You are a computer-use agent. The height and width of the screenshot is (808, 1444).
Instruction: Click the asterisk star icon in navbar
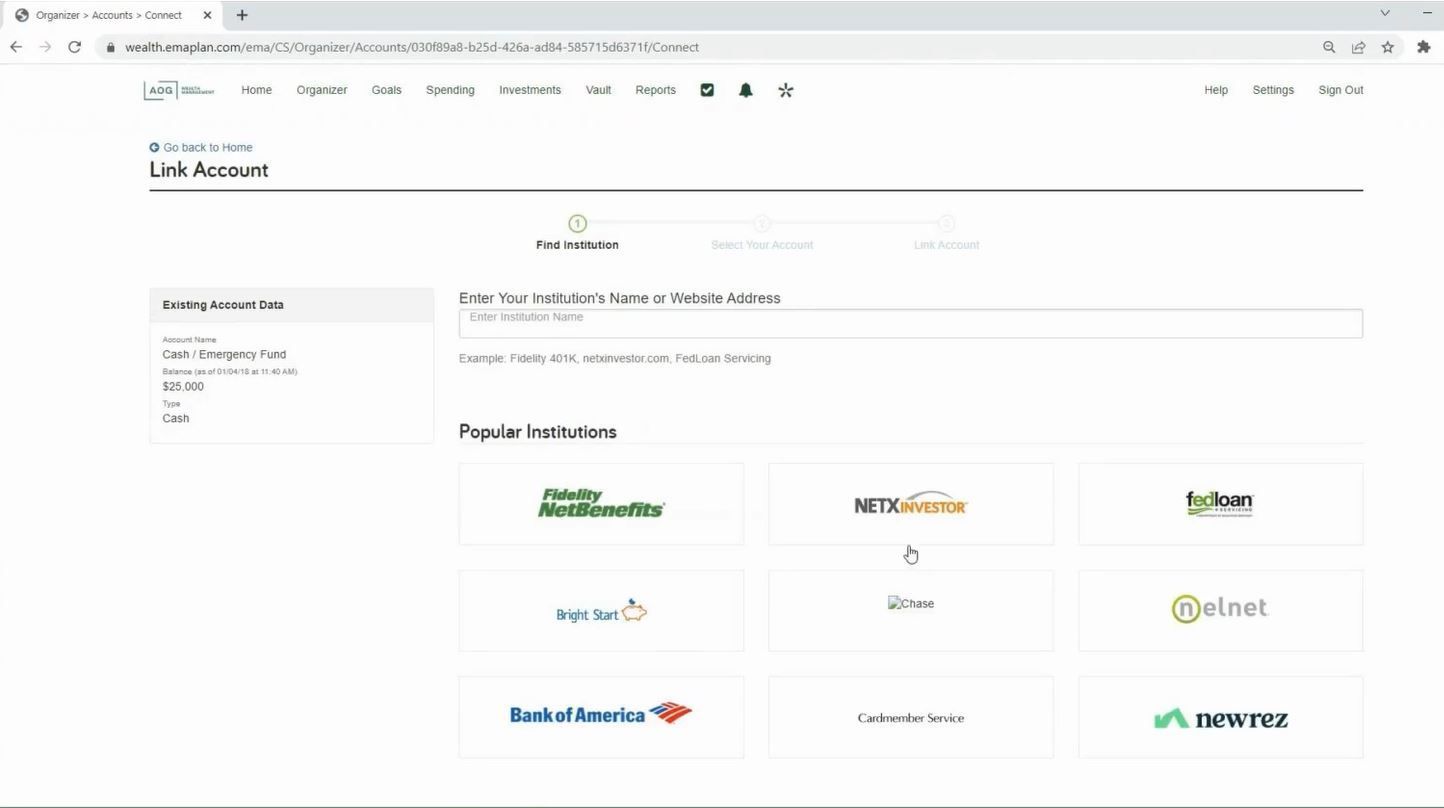point(785,90)
